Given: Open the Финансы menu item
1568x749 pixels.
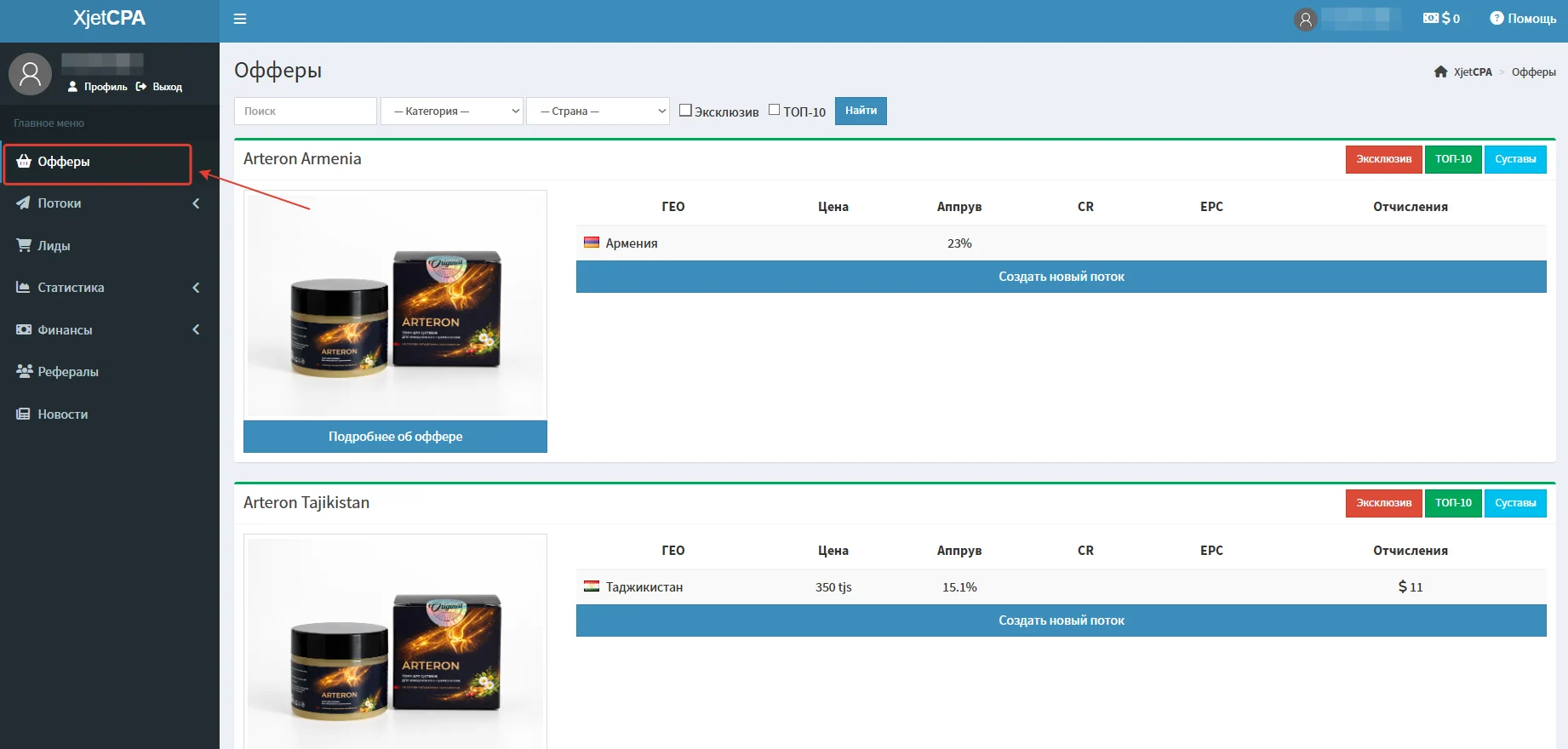Looking at the screenshot, I should [x=110, y=329].
